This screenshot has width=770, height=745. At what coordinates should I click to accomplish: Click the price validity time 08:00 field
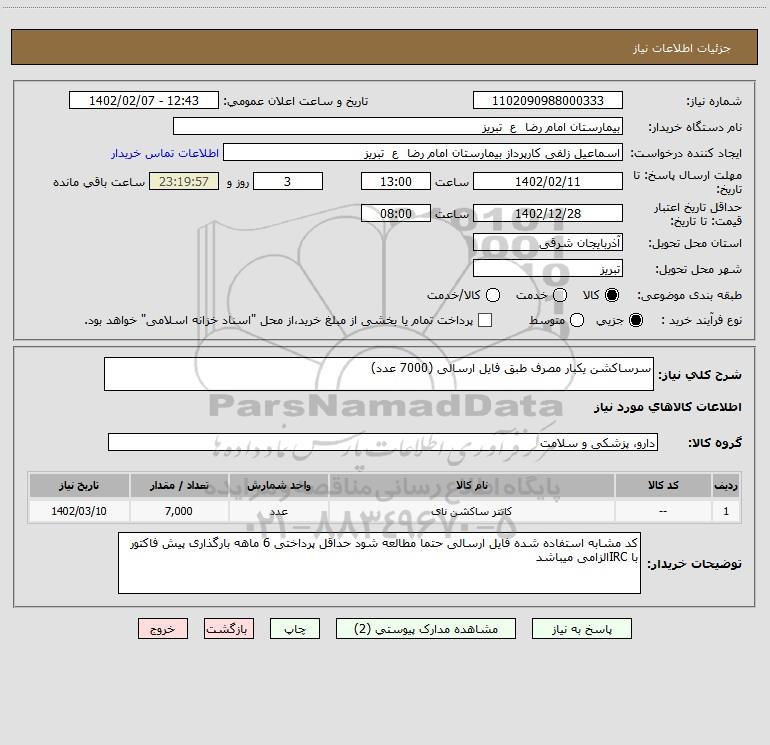tap(396, 213)
